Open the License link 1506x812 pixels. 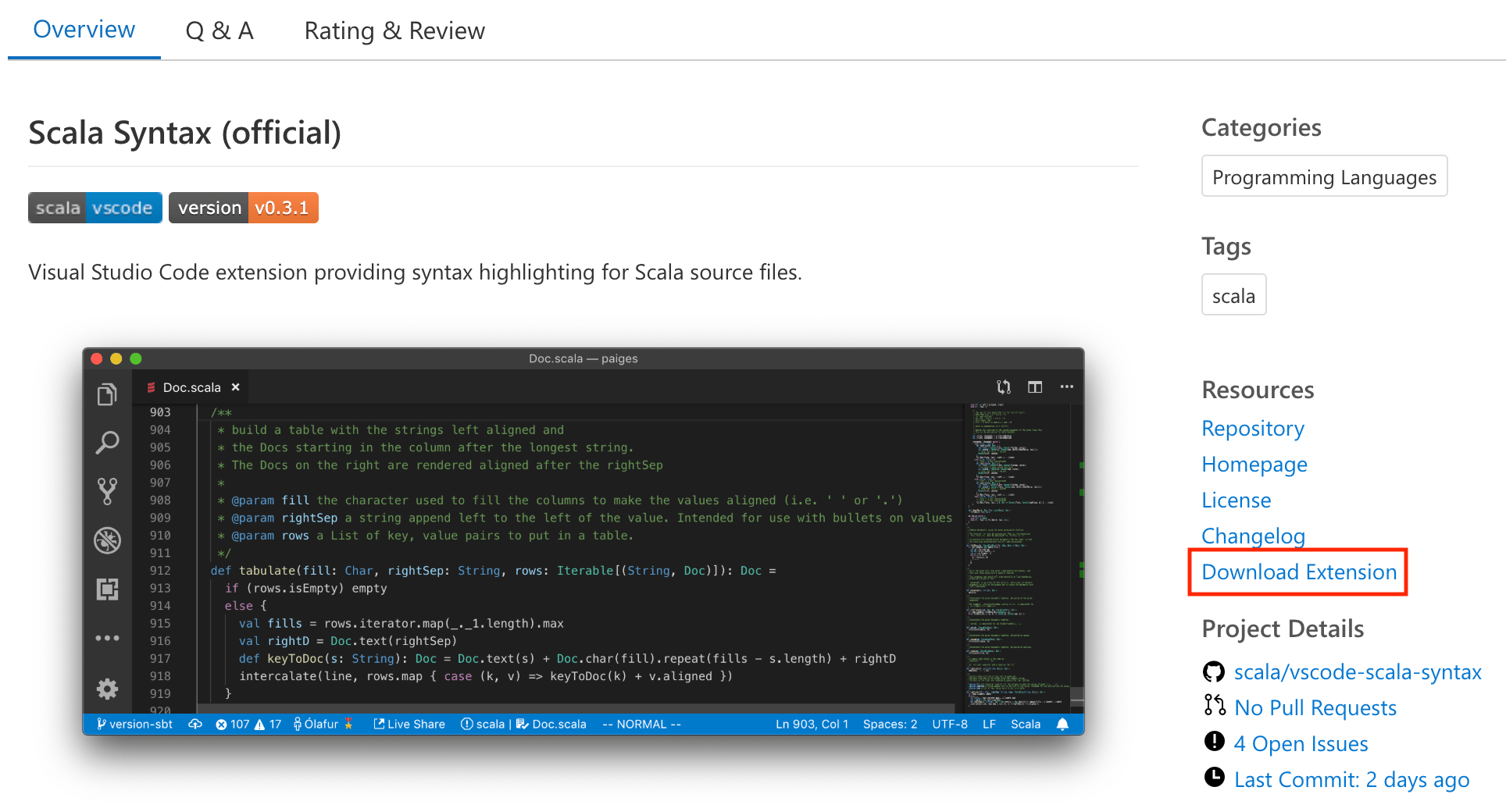coord(1237,500)
